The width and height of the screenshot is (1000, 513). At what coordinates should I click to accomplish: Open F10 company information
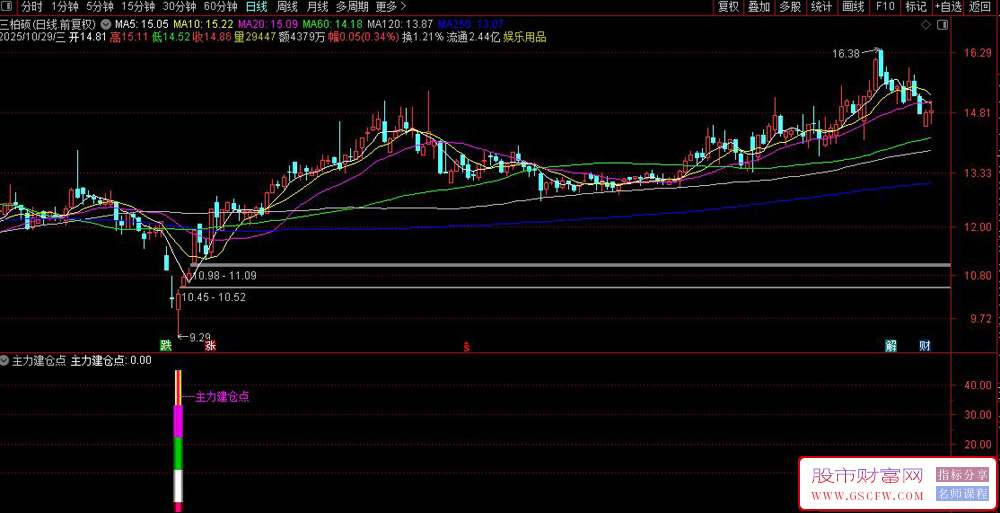(885, 7)
